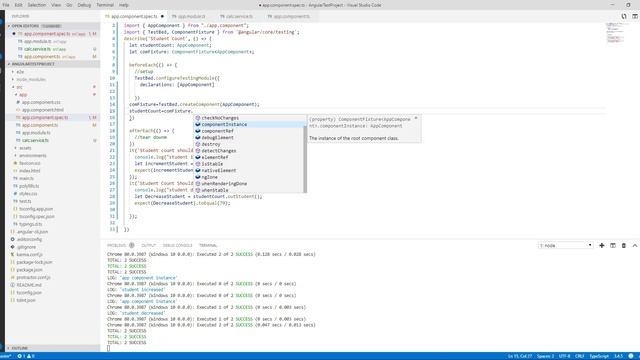Close the suggestion details popup
Screen dimensions: 640x360
tap(416, 118)
